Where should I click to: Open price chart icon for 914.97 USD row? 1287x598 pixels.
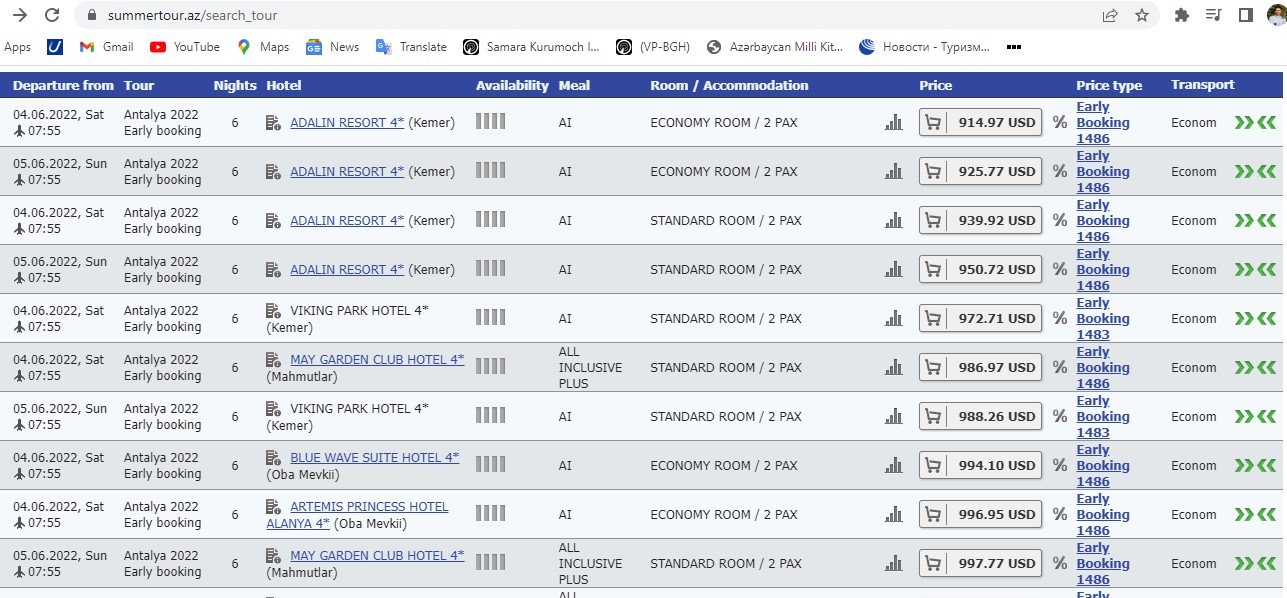coord(893,122)
